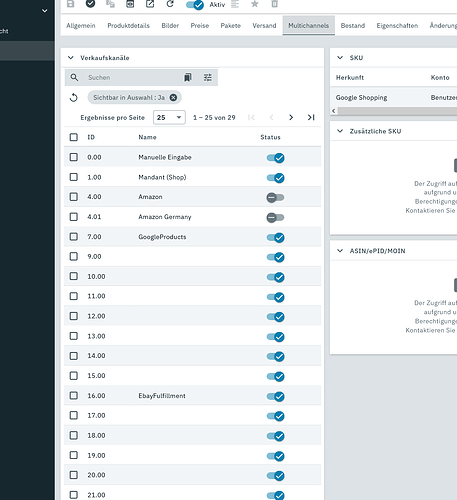Tick the select-all checkbox in table header
Viewport: 457px width, 500px height.
click(74, 137)
